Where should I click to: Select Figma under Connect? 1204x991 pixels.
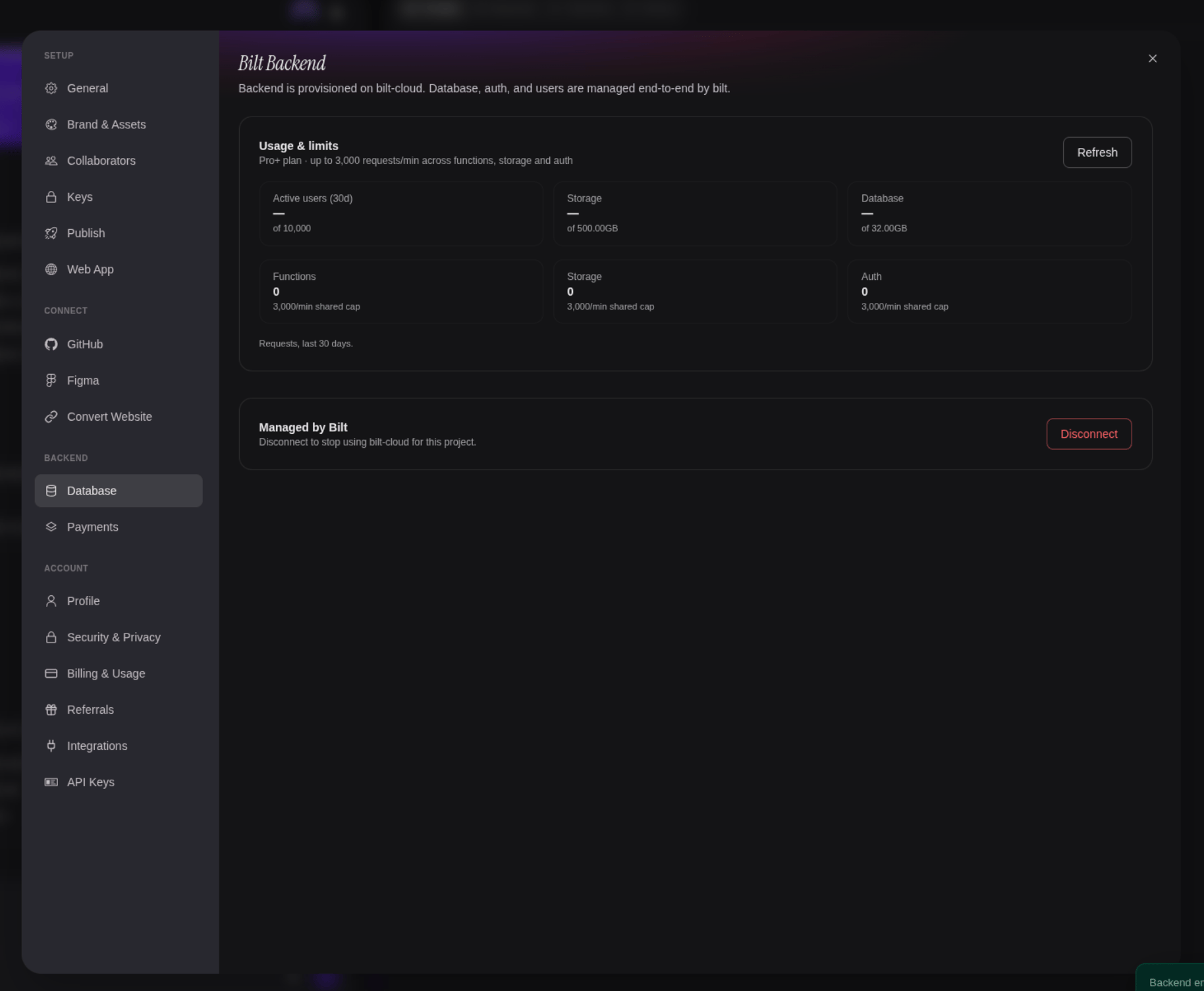(119, 381)
